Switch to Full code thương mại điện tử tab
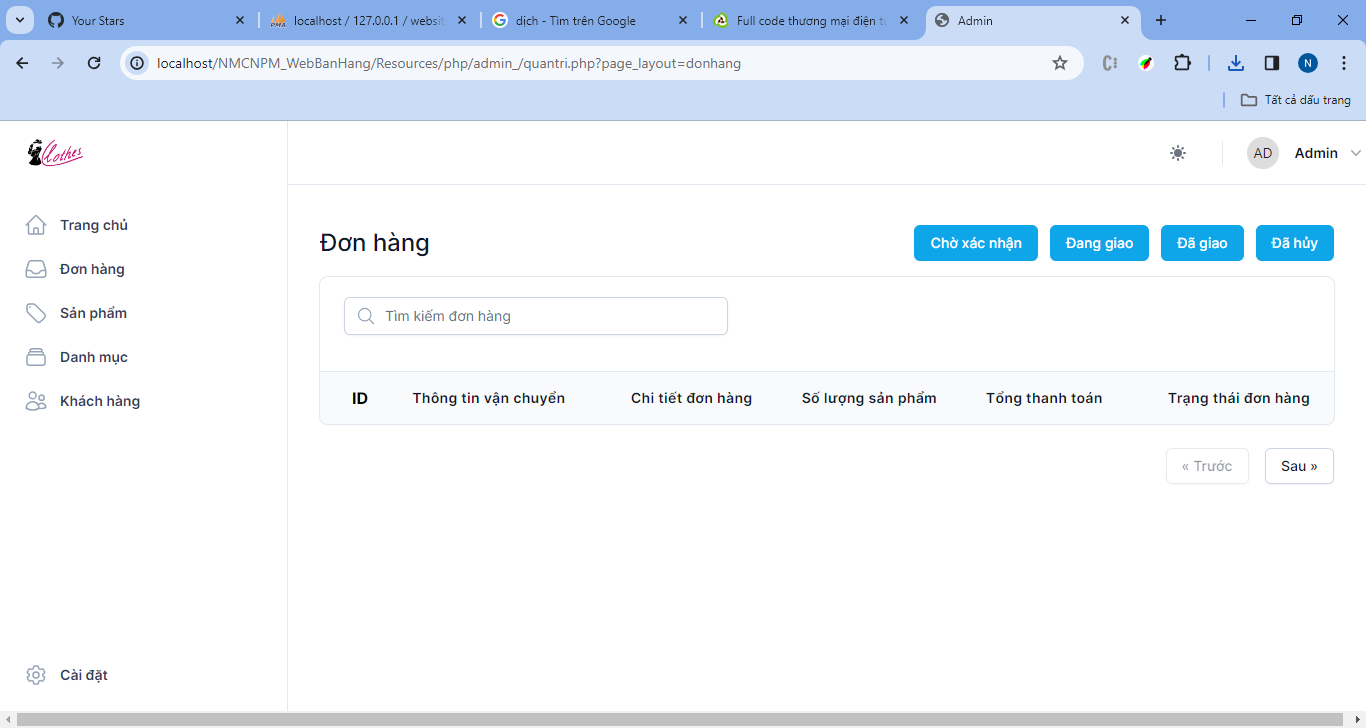 coord(813,20)
